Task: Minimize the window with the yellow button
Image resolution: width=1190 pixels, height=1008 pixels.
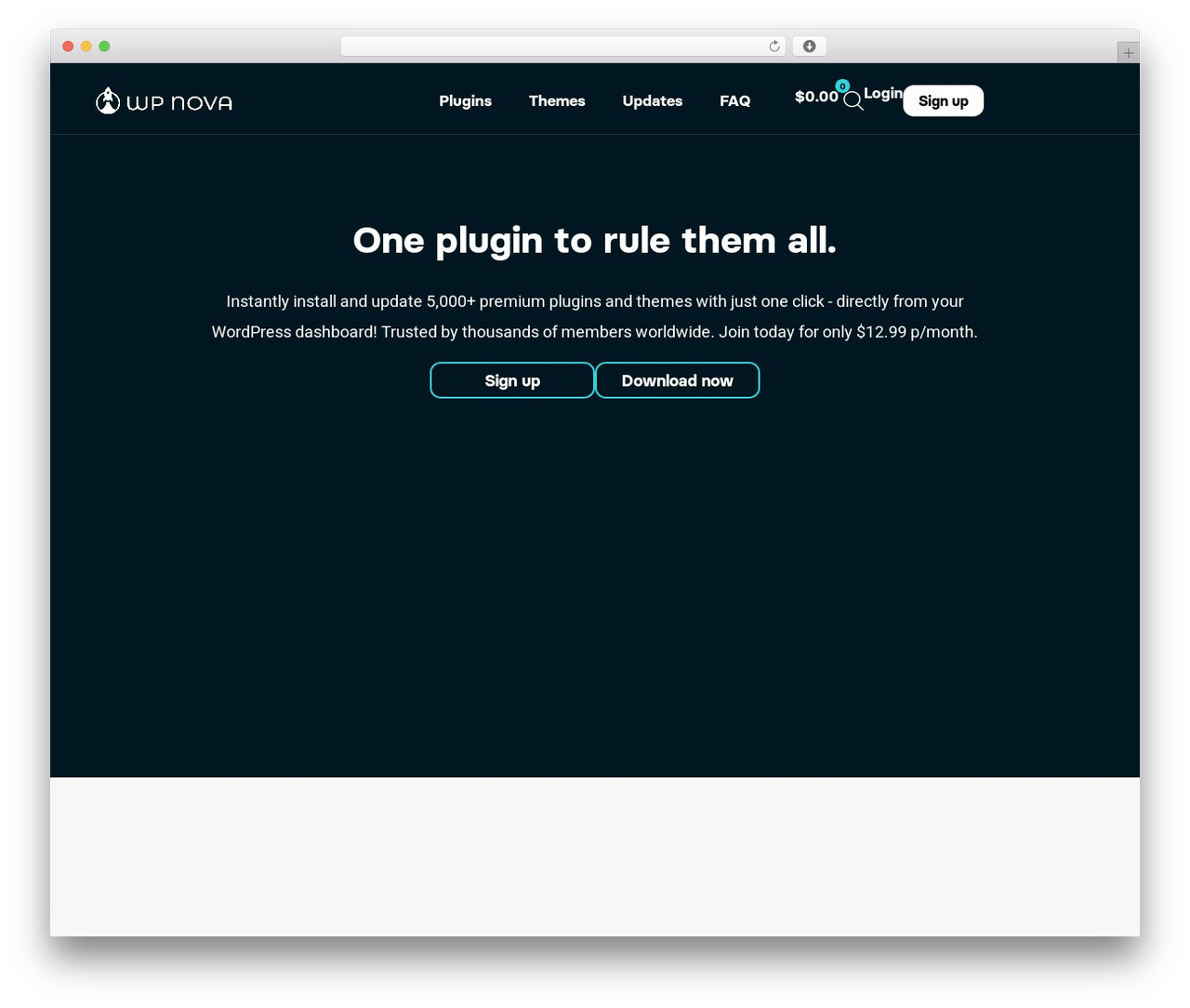Action: (x=86, y=46)
